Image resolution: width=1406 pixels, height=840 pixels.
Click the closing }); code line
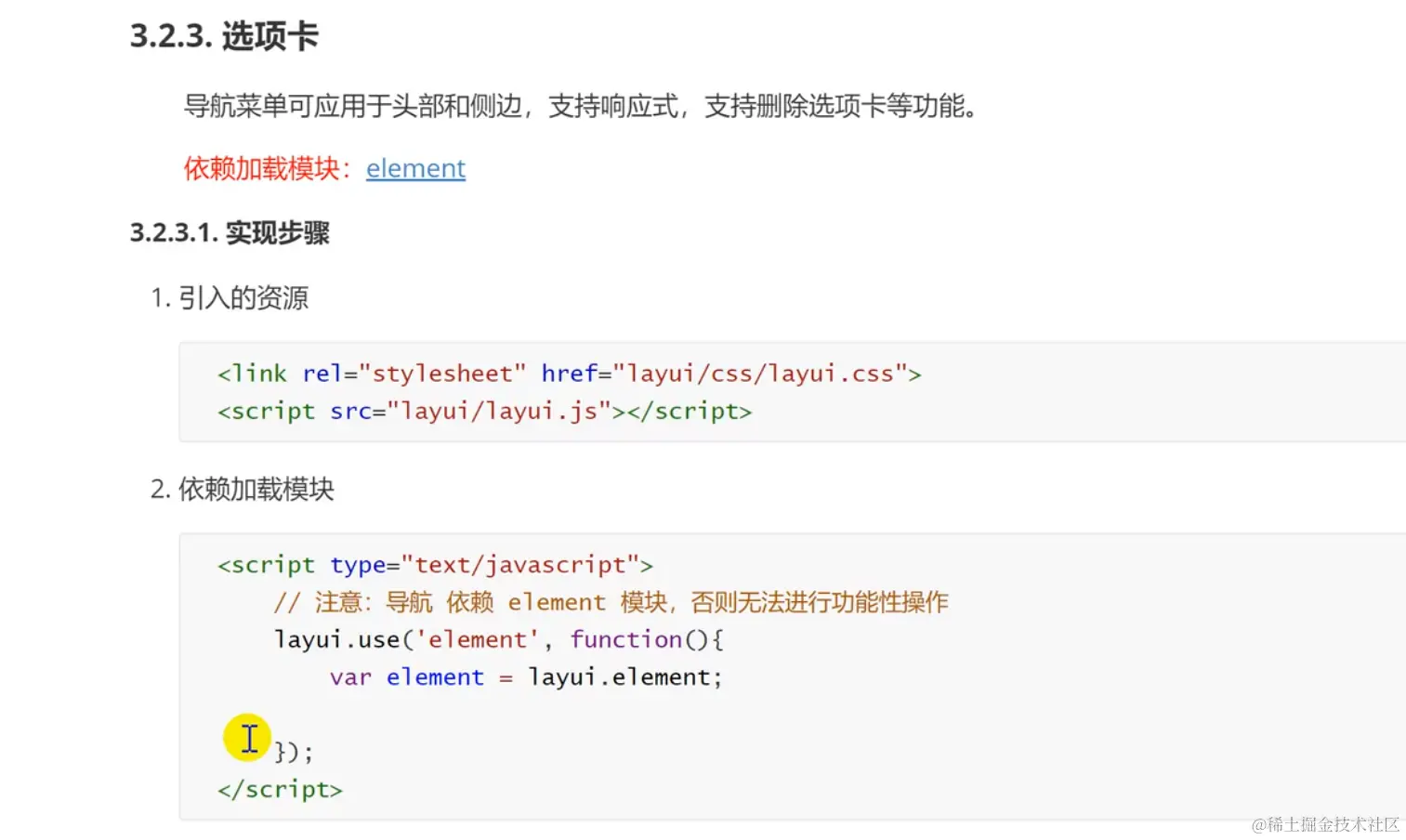(294, 752)
